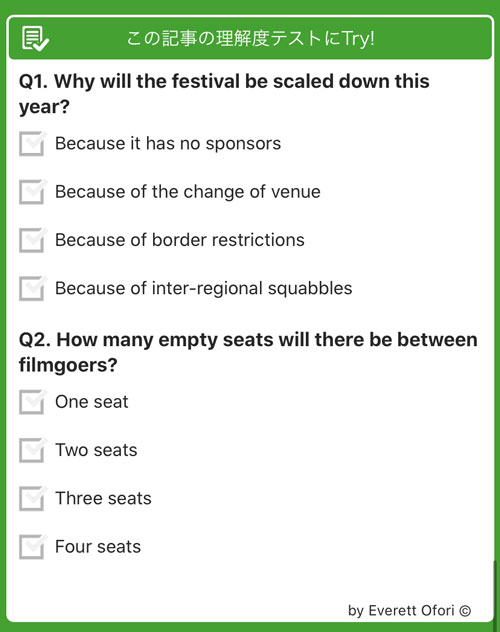500x632 pixels.
Task: Check 'Because it has no sponsors' box
Action: coord(32,143)
